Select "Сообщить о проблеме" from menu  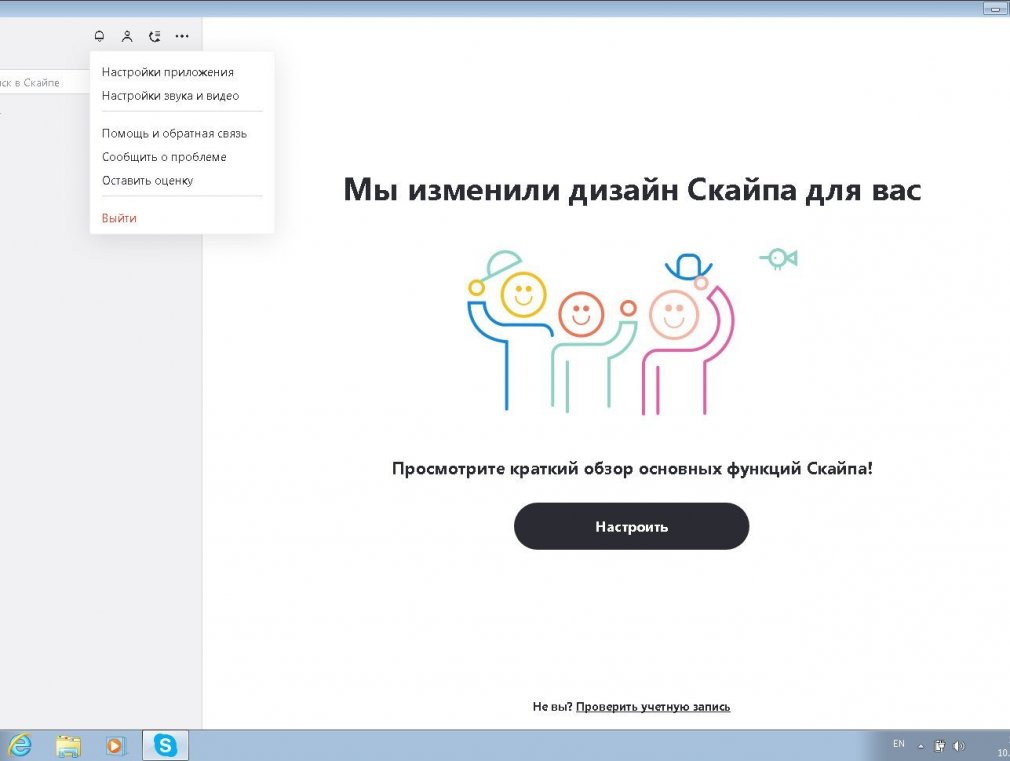tap(164, 157)
